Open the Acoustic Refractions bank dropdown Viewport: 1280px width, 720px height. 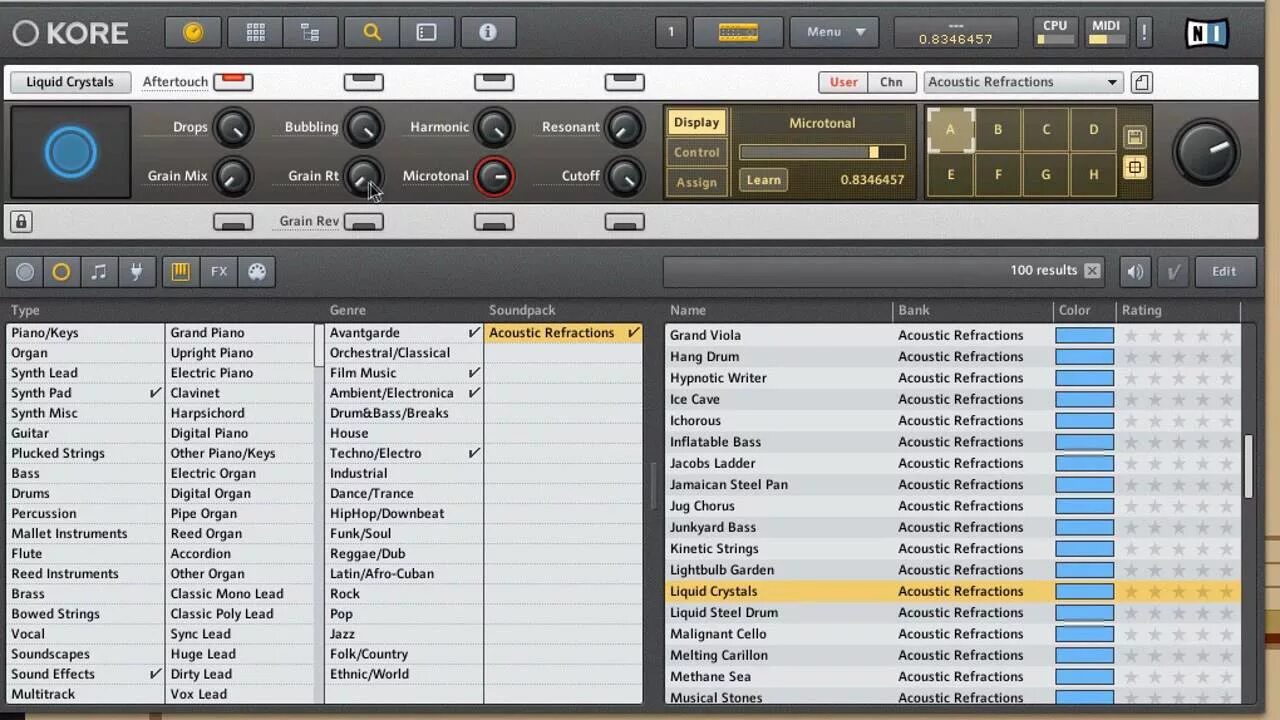[x=1023, y=82]
